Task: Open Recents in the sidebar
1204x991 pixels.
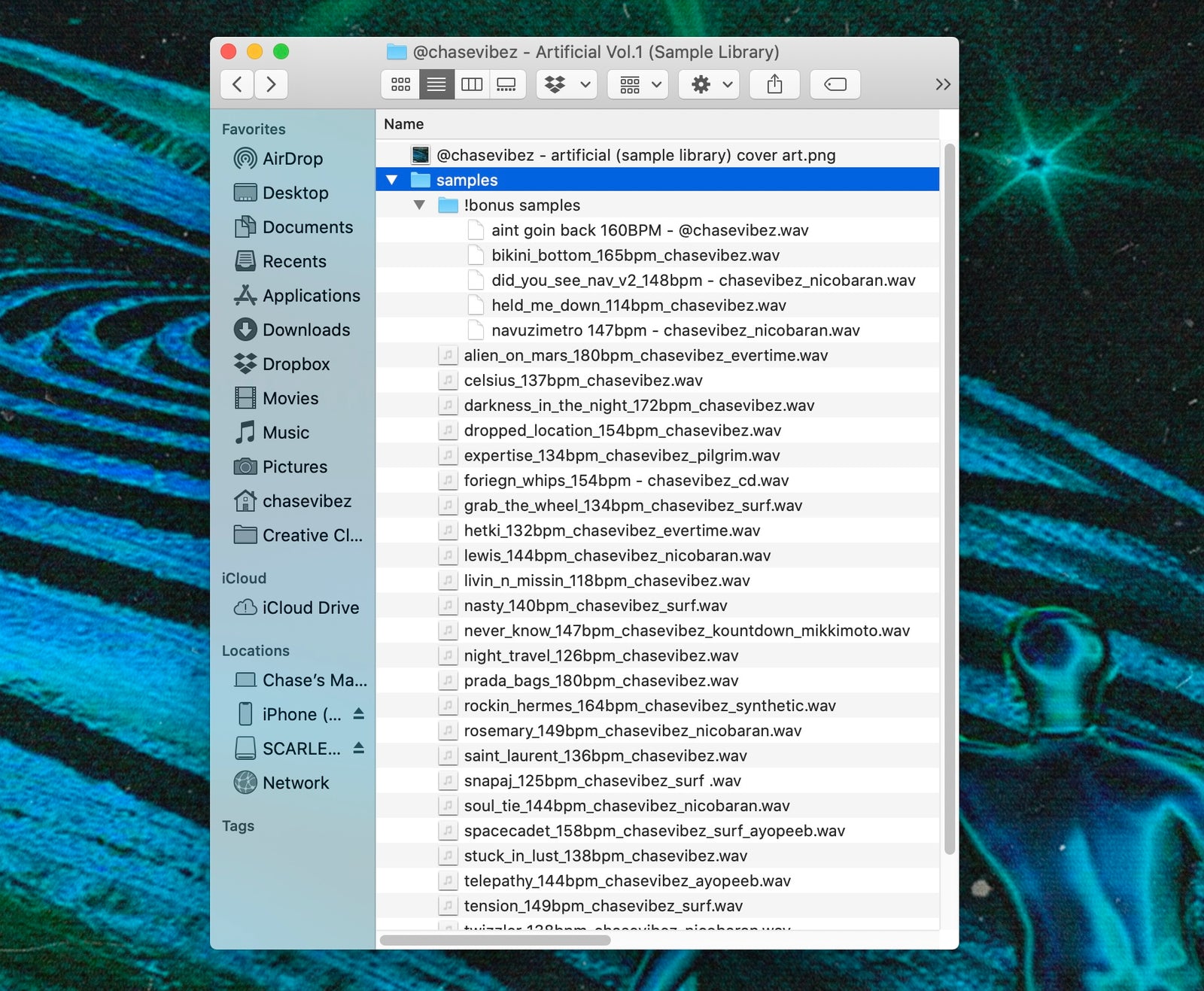Action: (294, 261)
